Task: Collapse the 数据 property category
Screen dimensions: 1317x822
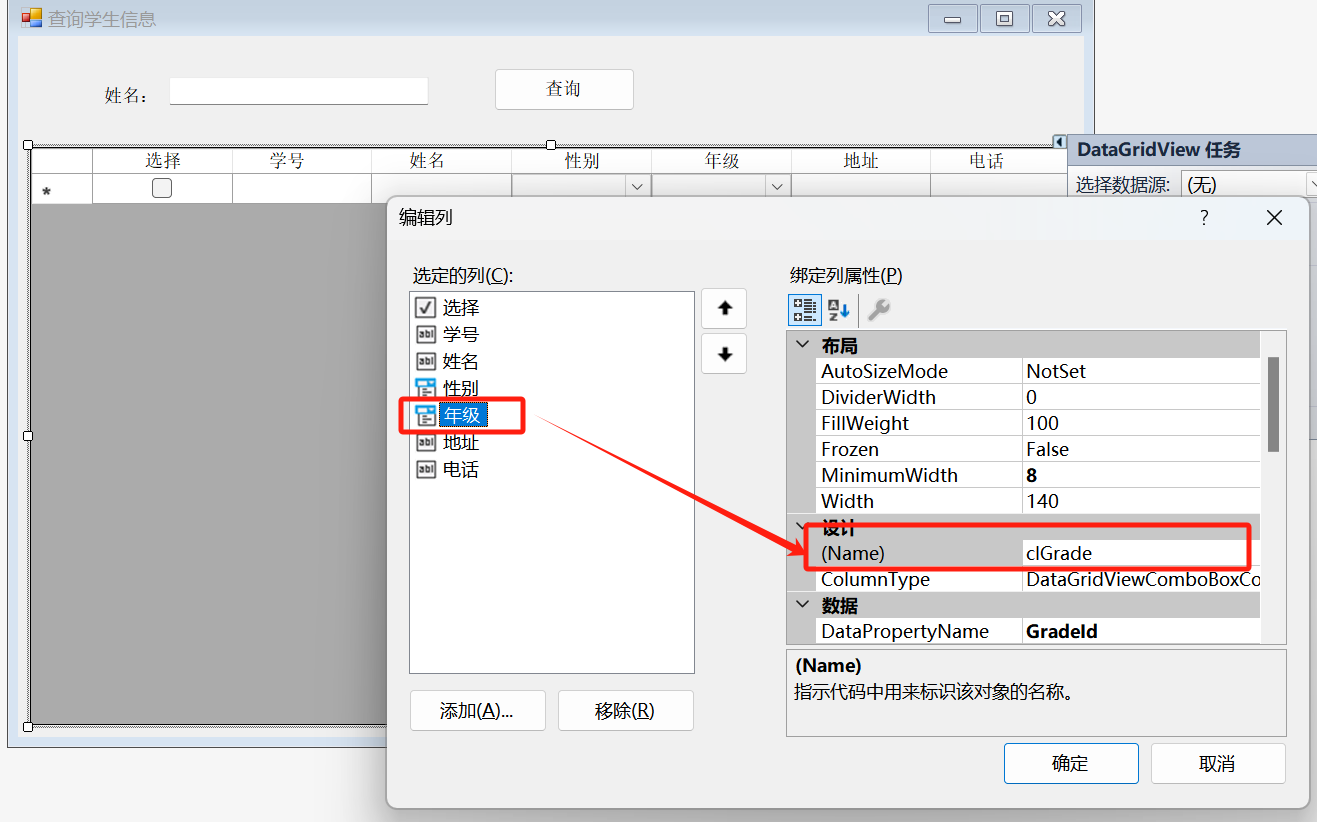Action: (802, 605)
